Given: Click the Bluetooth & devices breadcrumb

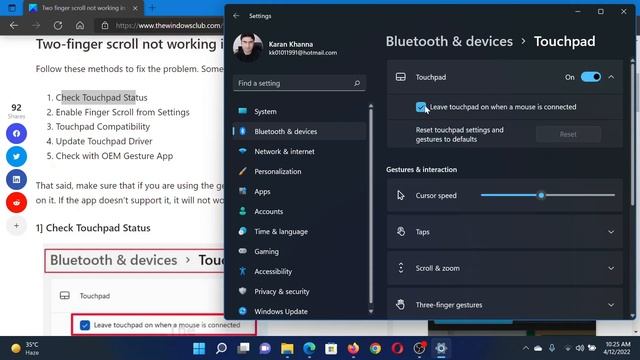Looking at the screenshot, I should (449, 41).
